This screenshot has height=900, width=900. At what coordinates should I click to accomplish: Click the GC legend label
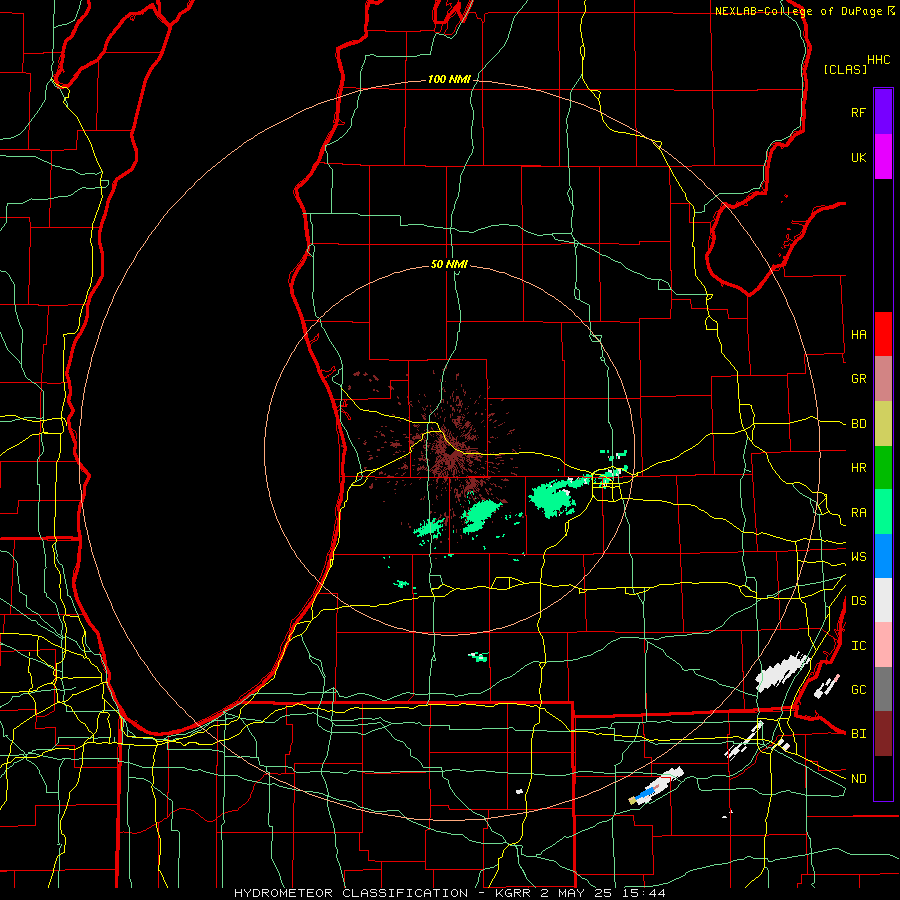pyautogui.click(x=858, y=690)
